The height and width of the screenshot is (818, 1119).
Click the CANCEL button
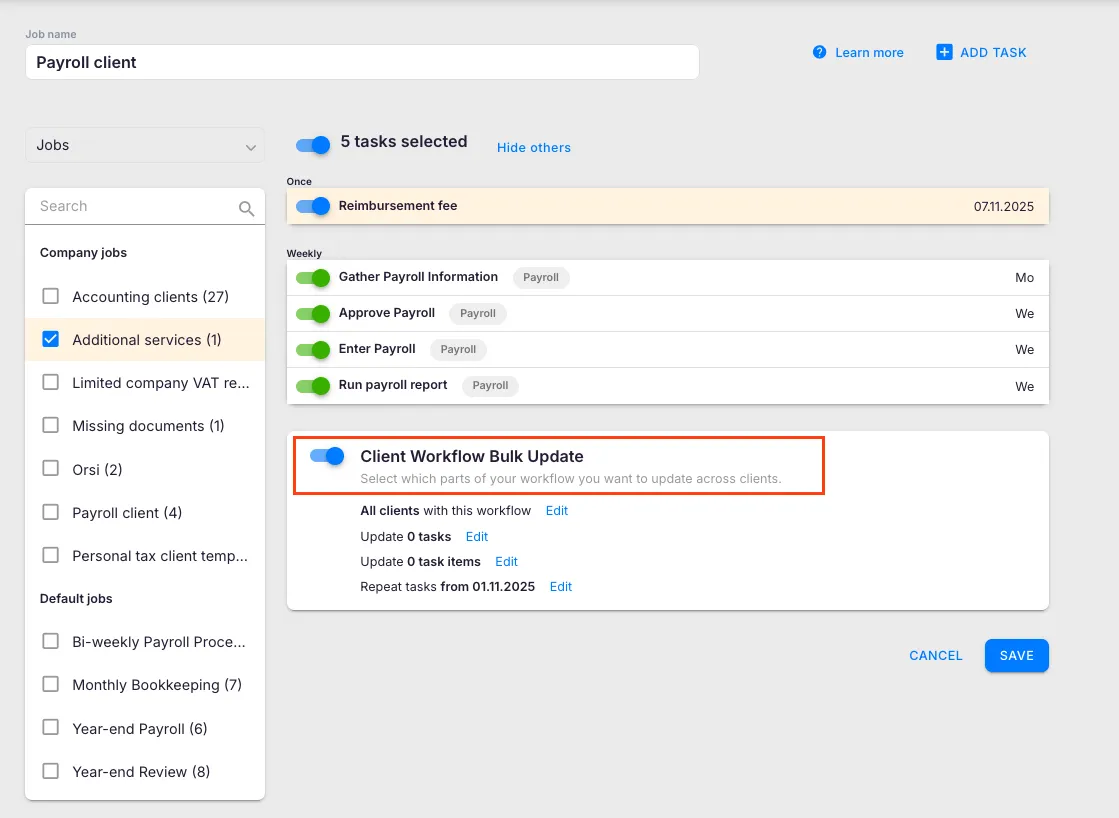click(935, 656)
